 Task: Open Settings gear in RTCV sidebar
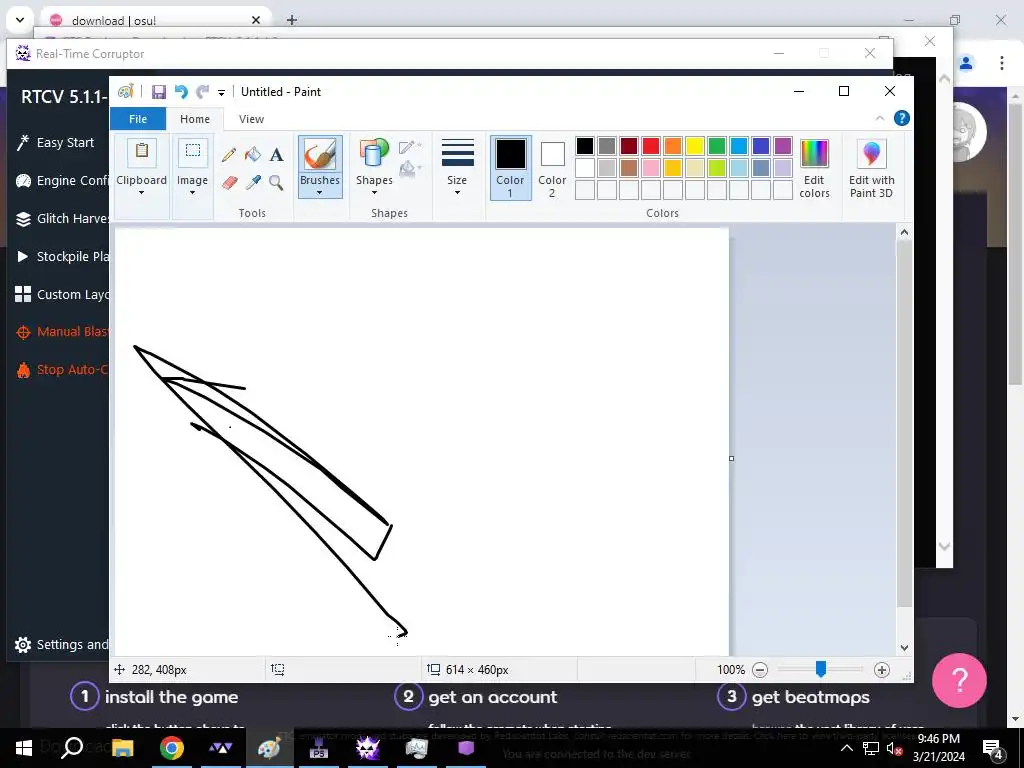coord(23,645)
